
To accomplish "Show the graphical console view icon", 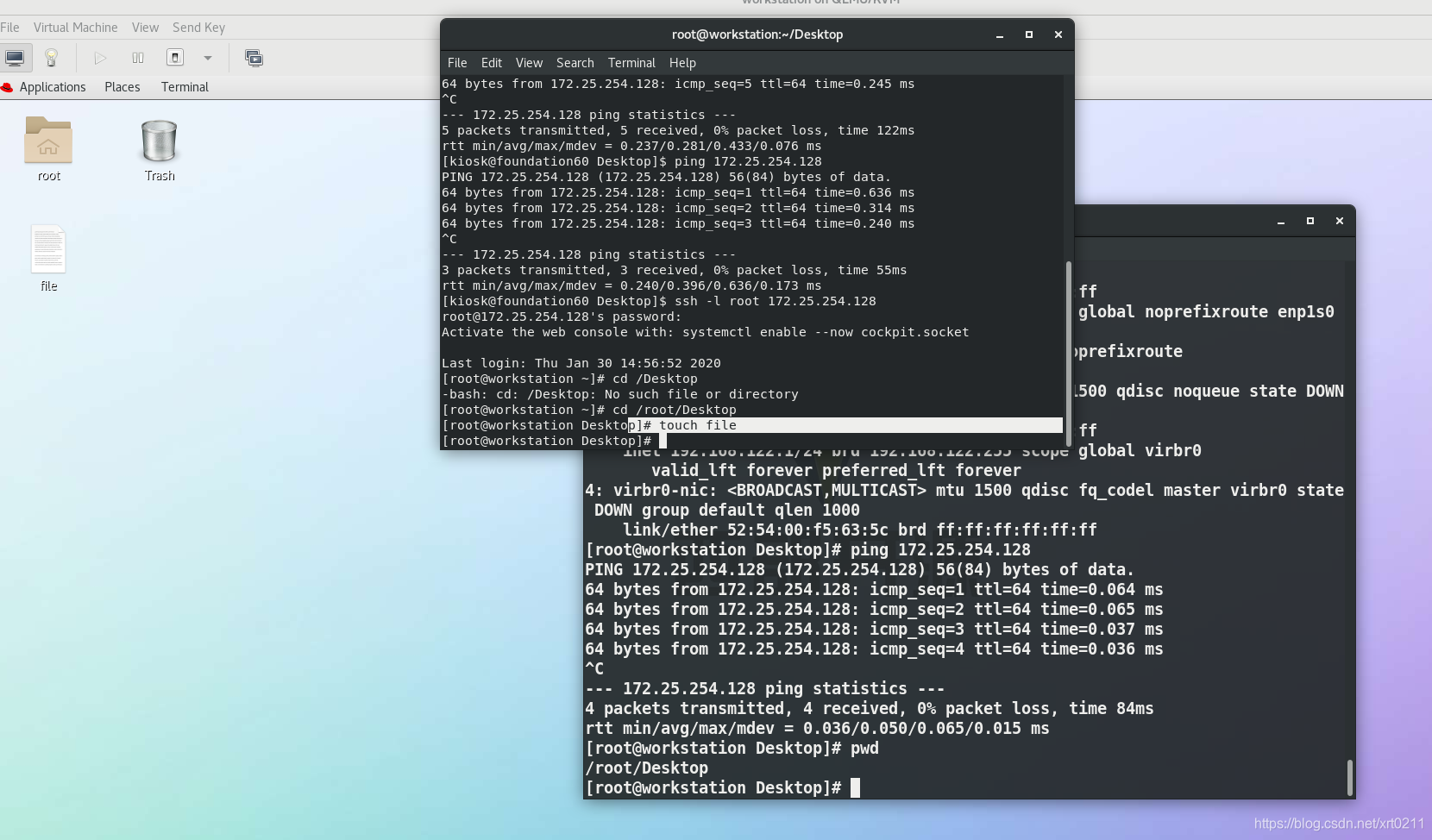I will pos(15,58).
